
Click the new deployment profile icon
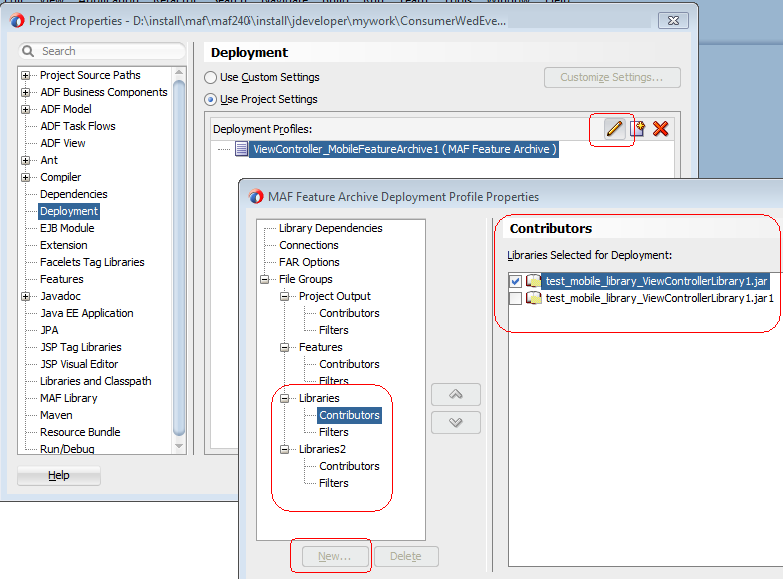coord(637,129)
